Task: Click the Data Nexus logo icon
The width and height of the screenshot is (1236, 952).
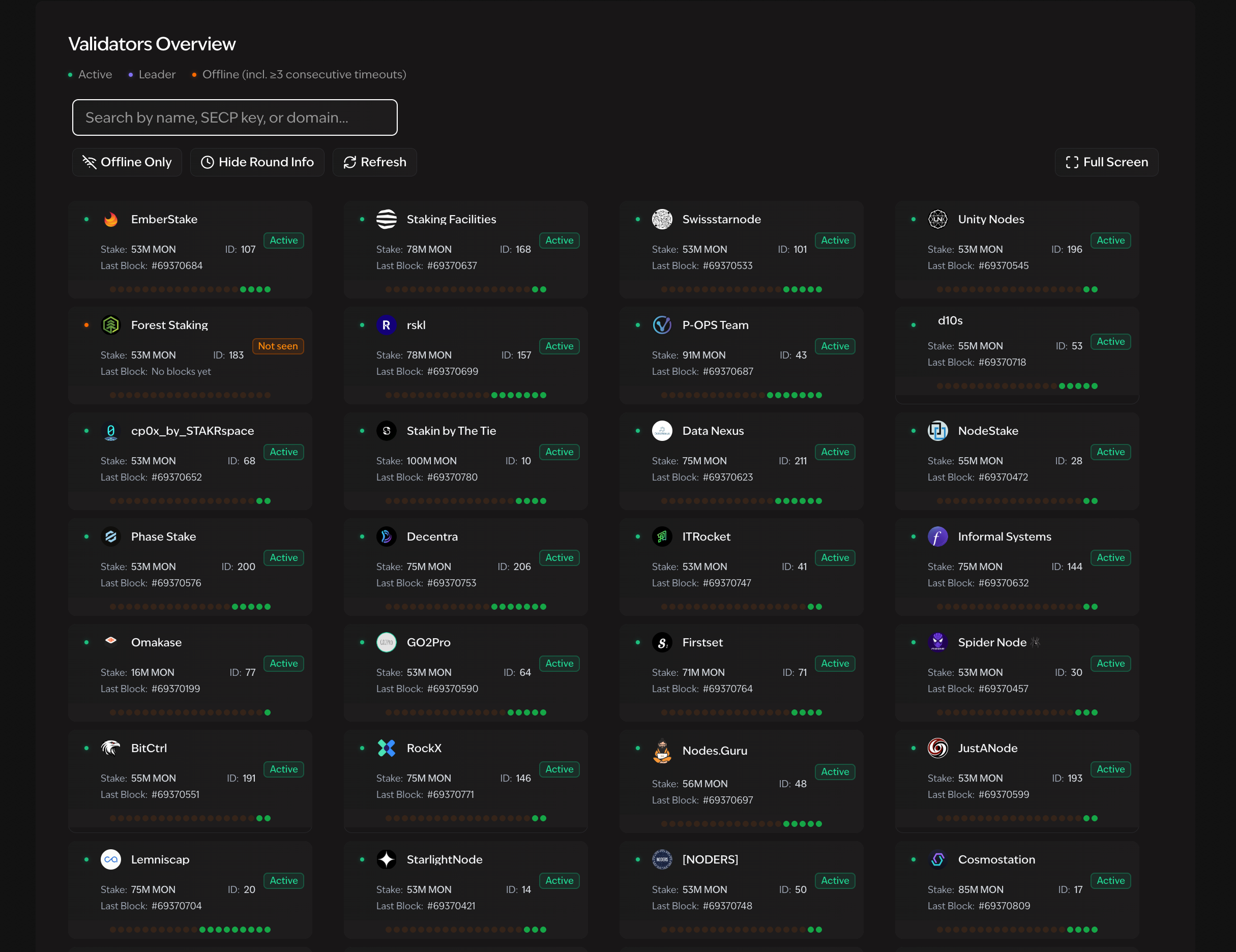Action: pos(662,431)
